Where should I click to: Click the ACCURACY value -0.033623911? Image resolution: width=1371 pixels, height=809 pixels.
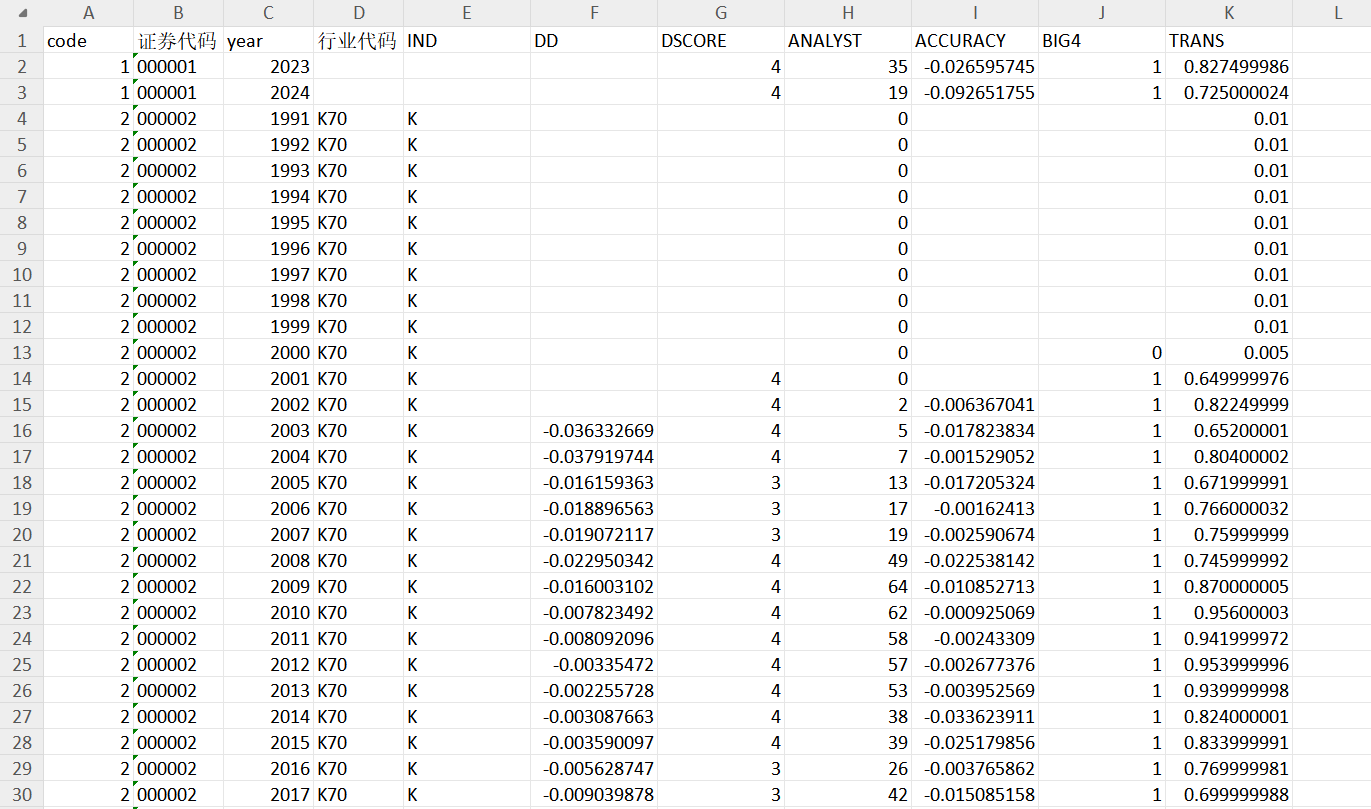point(975,717)
